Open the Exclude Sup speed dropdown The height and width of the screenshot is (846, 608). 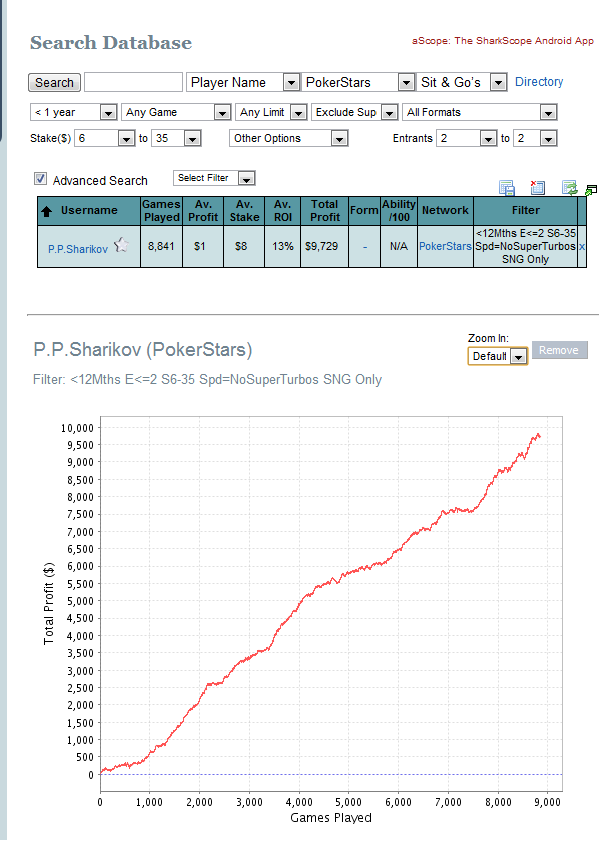pyautogui.click(x=354, y=112)
